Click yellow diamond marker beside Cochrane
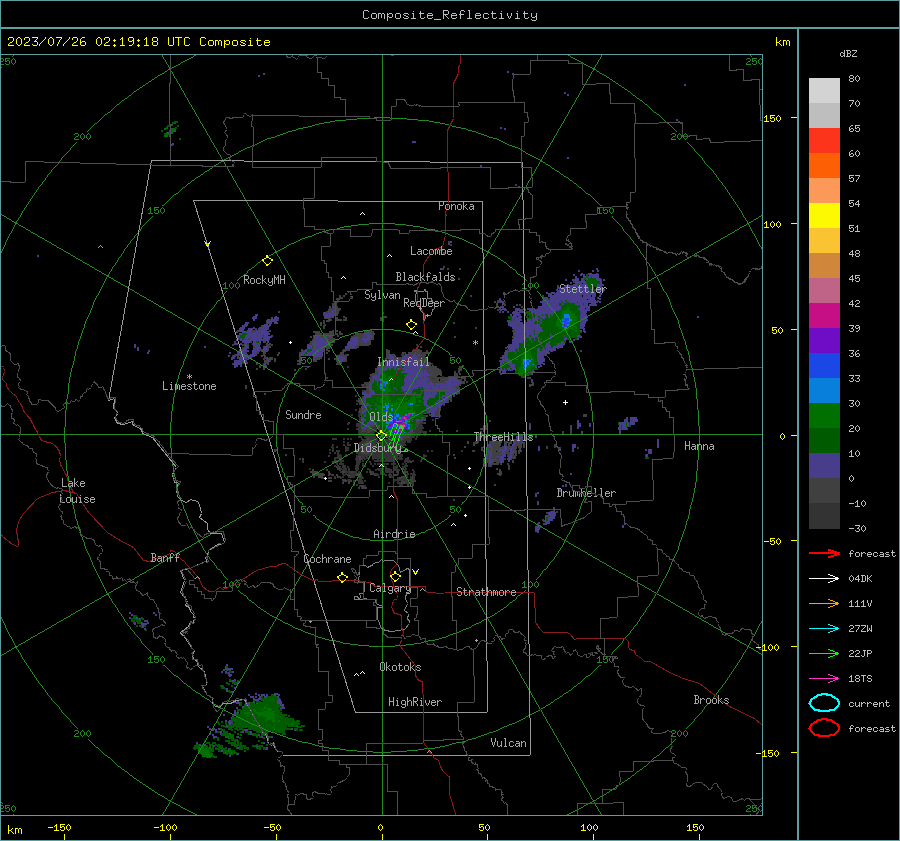The height and width of the screenshot is (841, 900). [x=342, y=578]
